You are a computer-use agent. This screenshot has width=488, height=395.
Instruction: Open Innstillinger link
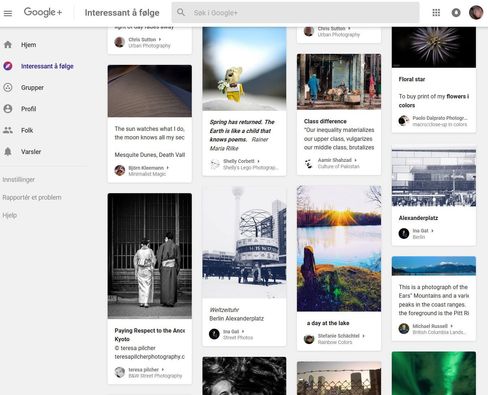pos(19,179)
